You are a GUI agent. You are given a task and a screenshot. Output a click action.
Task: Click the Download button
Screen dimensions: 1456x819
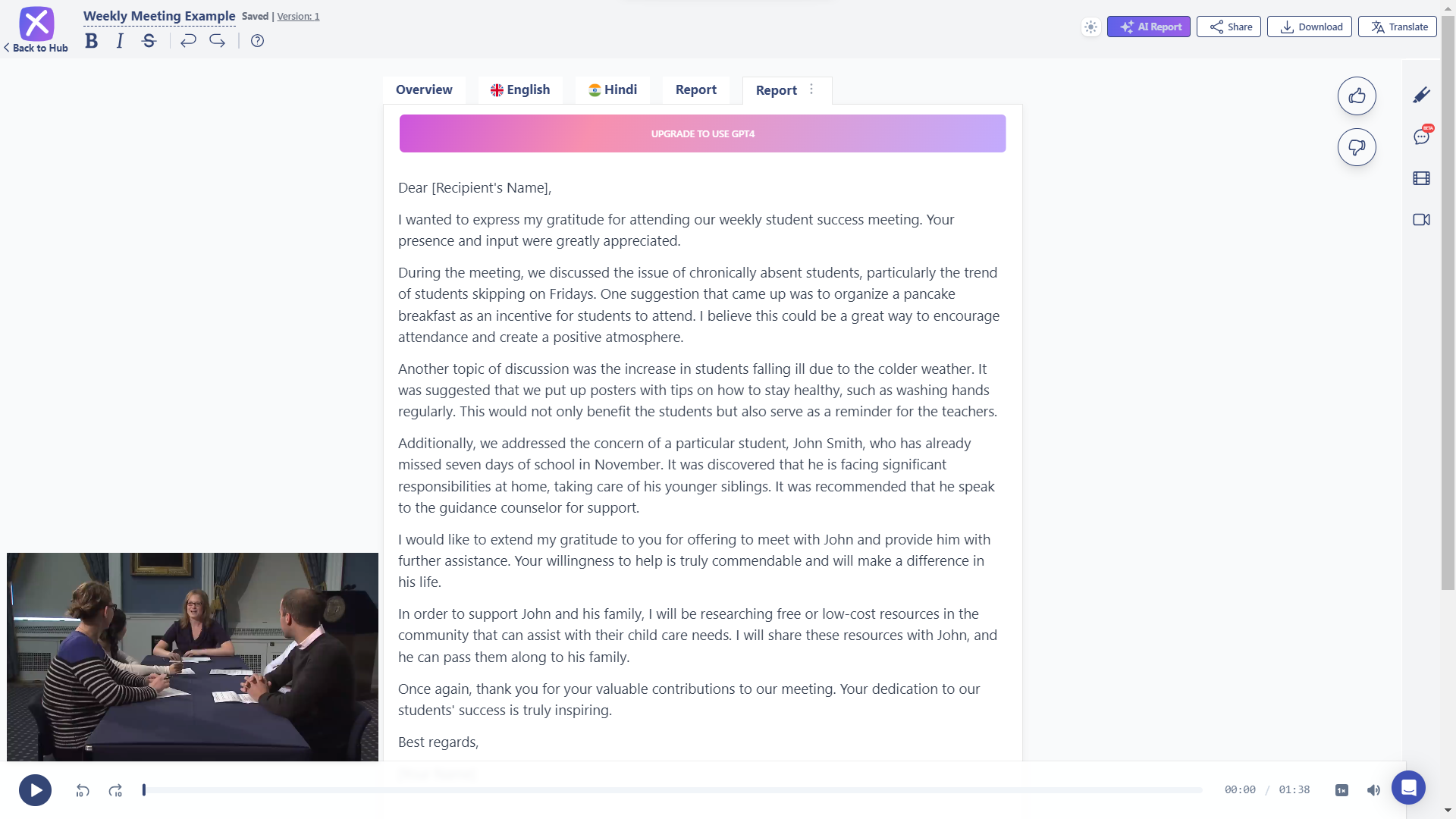(x=1310, y=26)
